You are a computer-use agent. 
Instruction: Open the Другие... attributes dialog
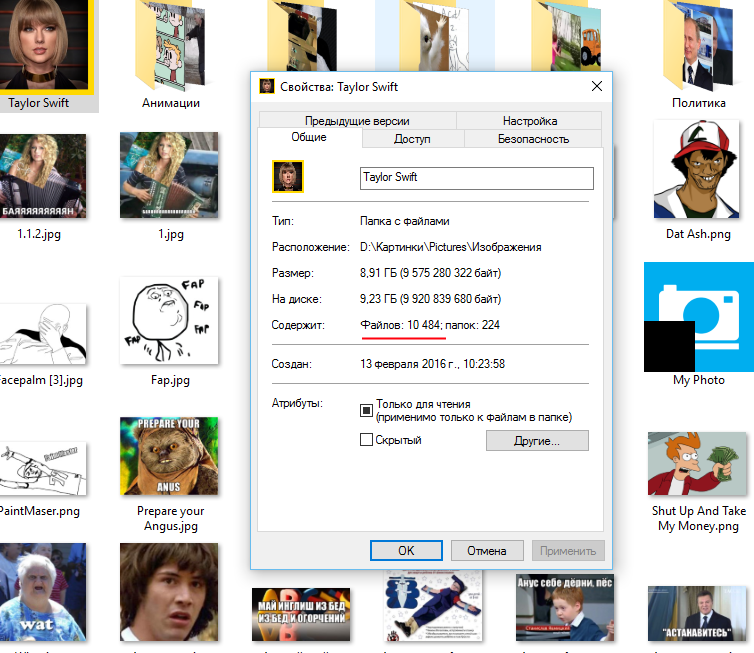[537, 440]
